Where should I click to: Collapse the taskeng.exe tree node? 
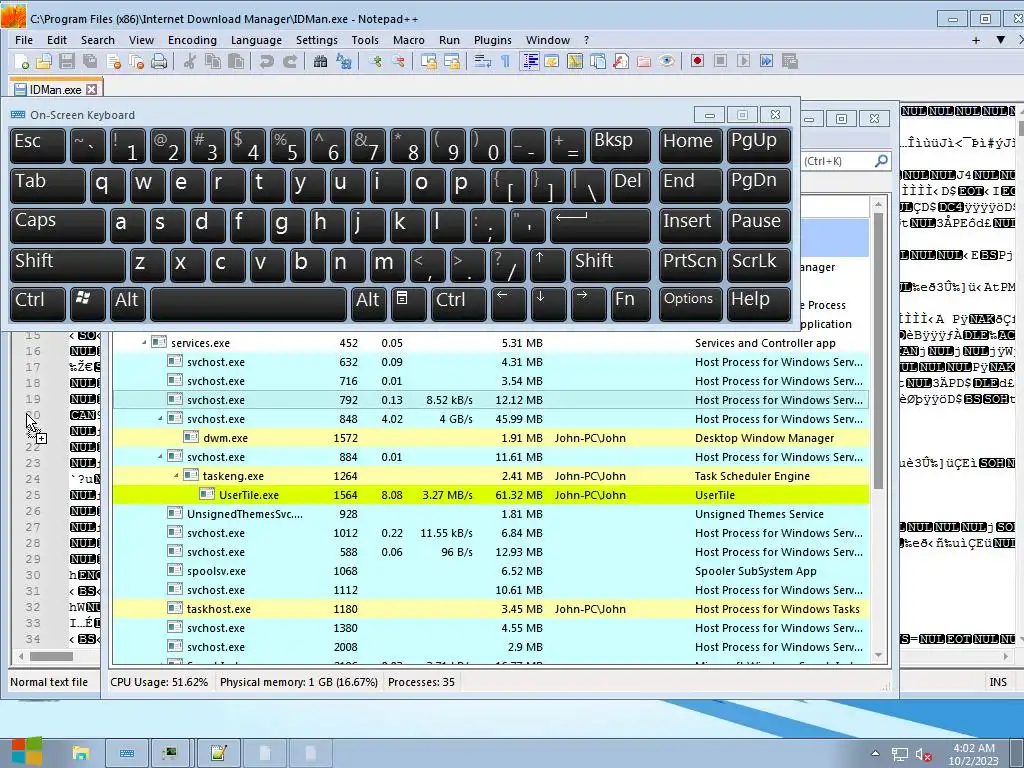176,475
